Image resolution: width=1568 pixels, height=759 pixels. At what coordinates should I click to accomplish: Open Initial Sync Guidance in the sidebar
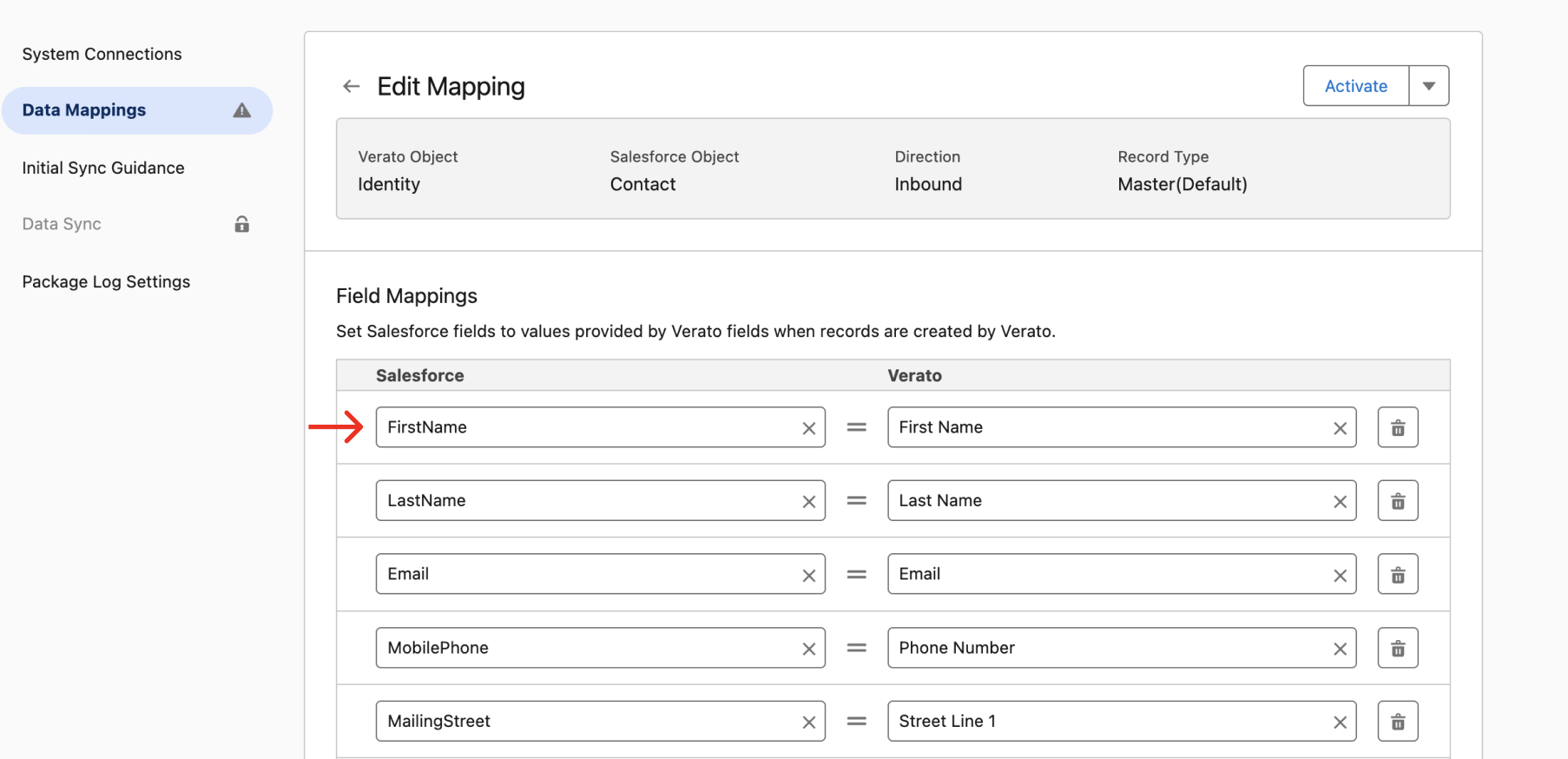103,168
